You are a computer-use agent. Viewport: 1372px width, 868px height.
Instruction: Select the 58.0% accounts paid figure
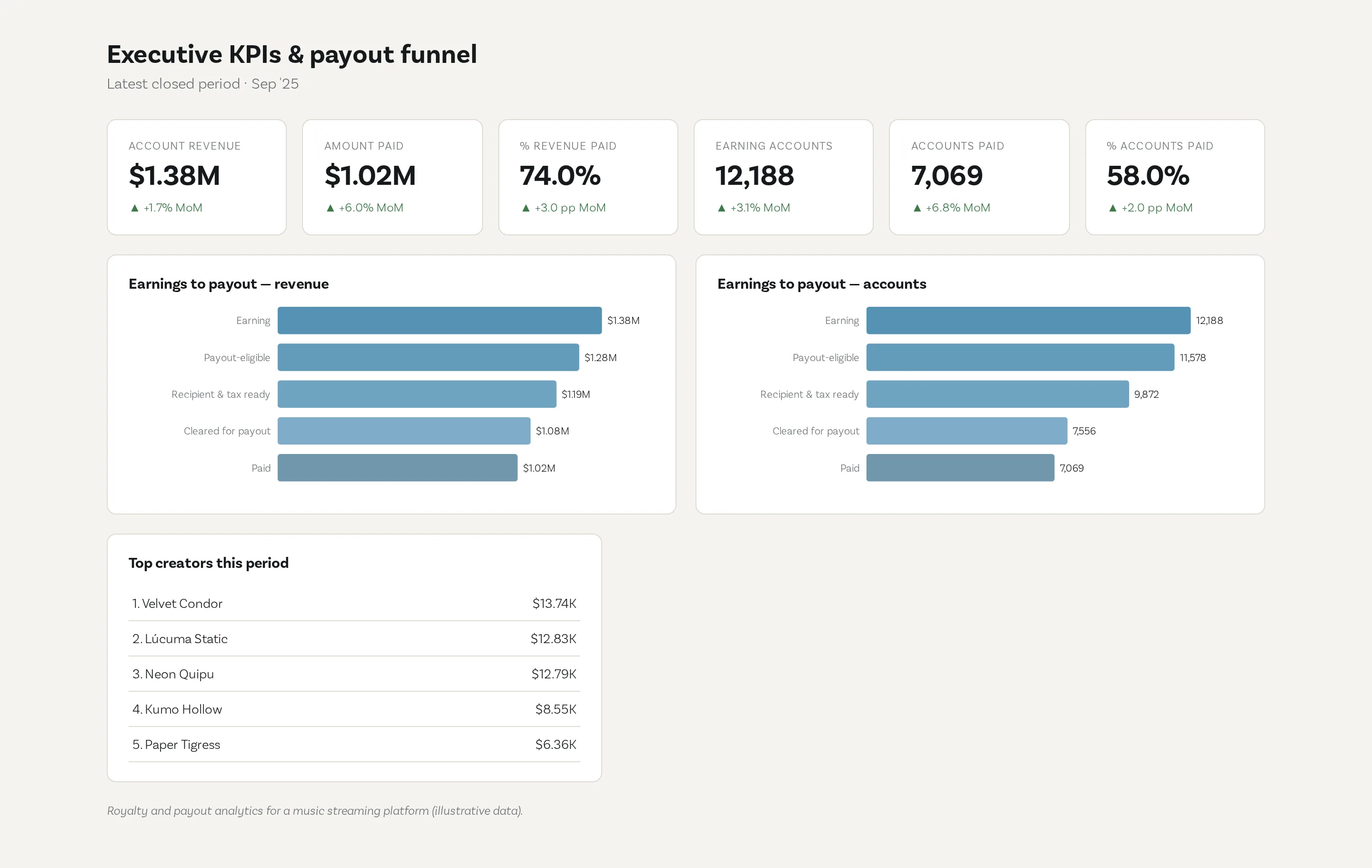tap(1148, 175)
